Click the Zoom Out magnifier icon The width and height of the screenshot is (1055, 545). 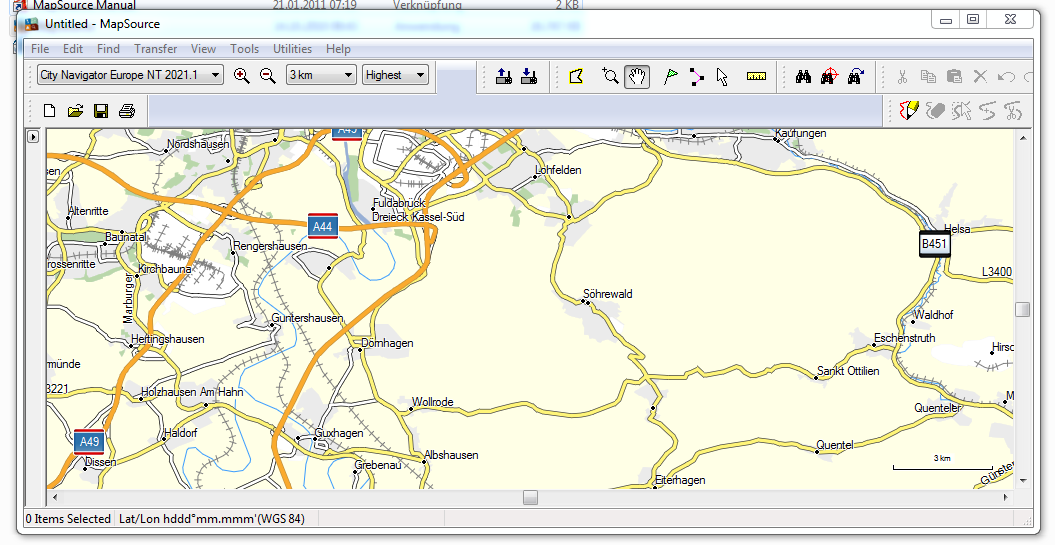tap(267, 75)
